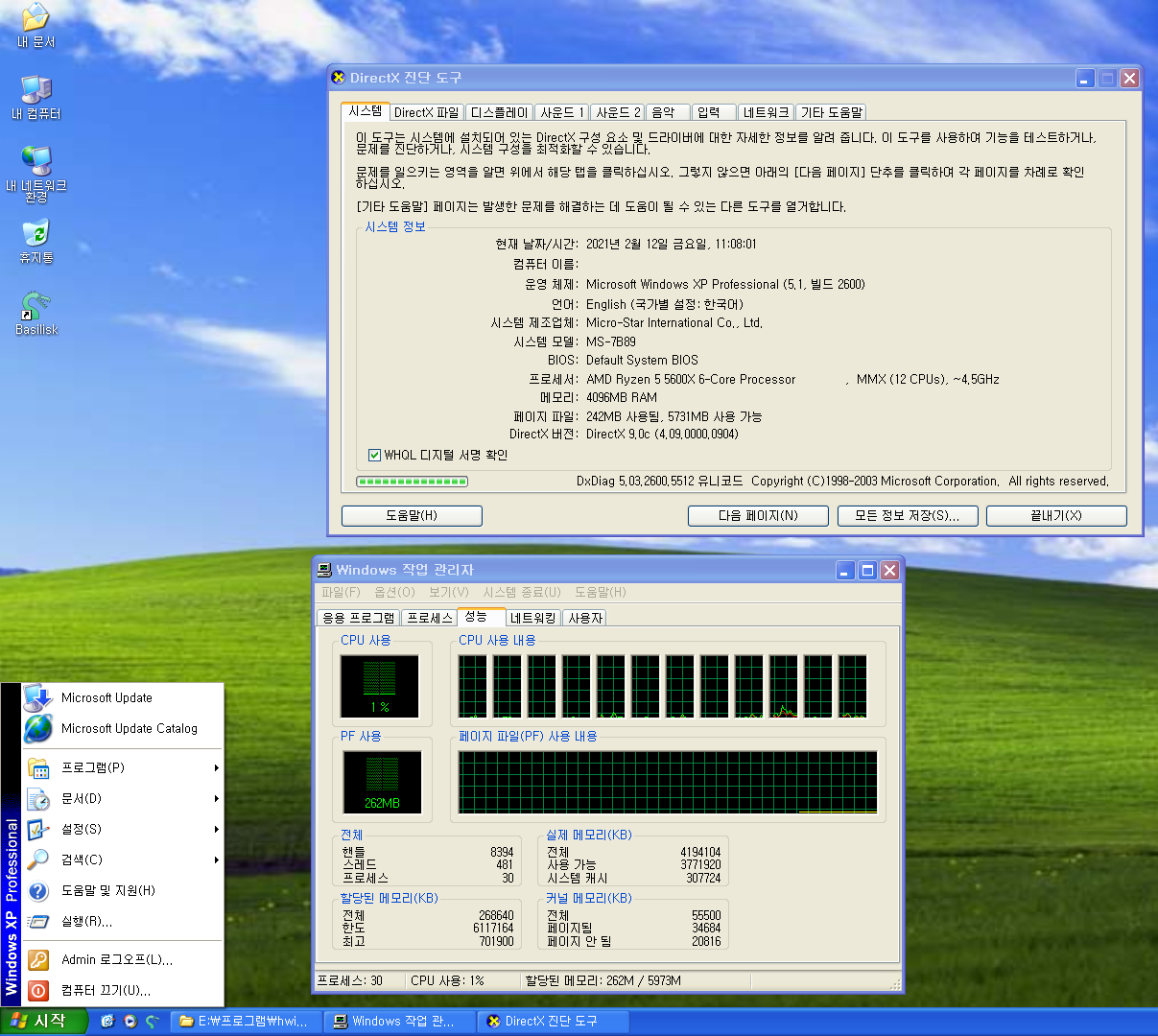Switch to the 음악 tab

(669, 112)
